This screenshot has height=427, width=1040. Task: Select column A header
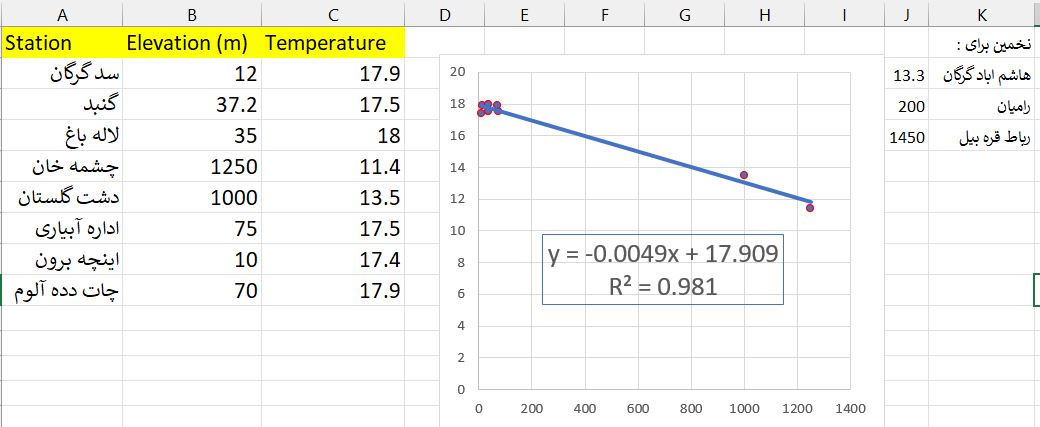pos(62,14)
